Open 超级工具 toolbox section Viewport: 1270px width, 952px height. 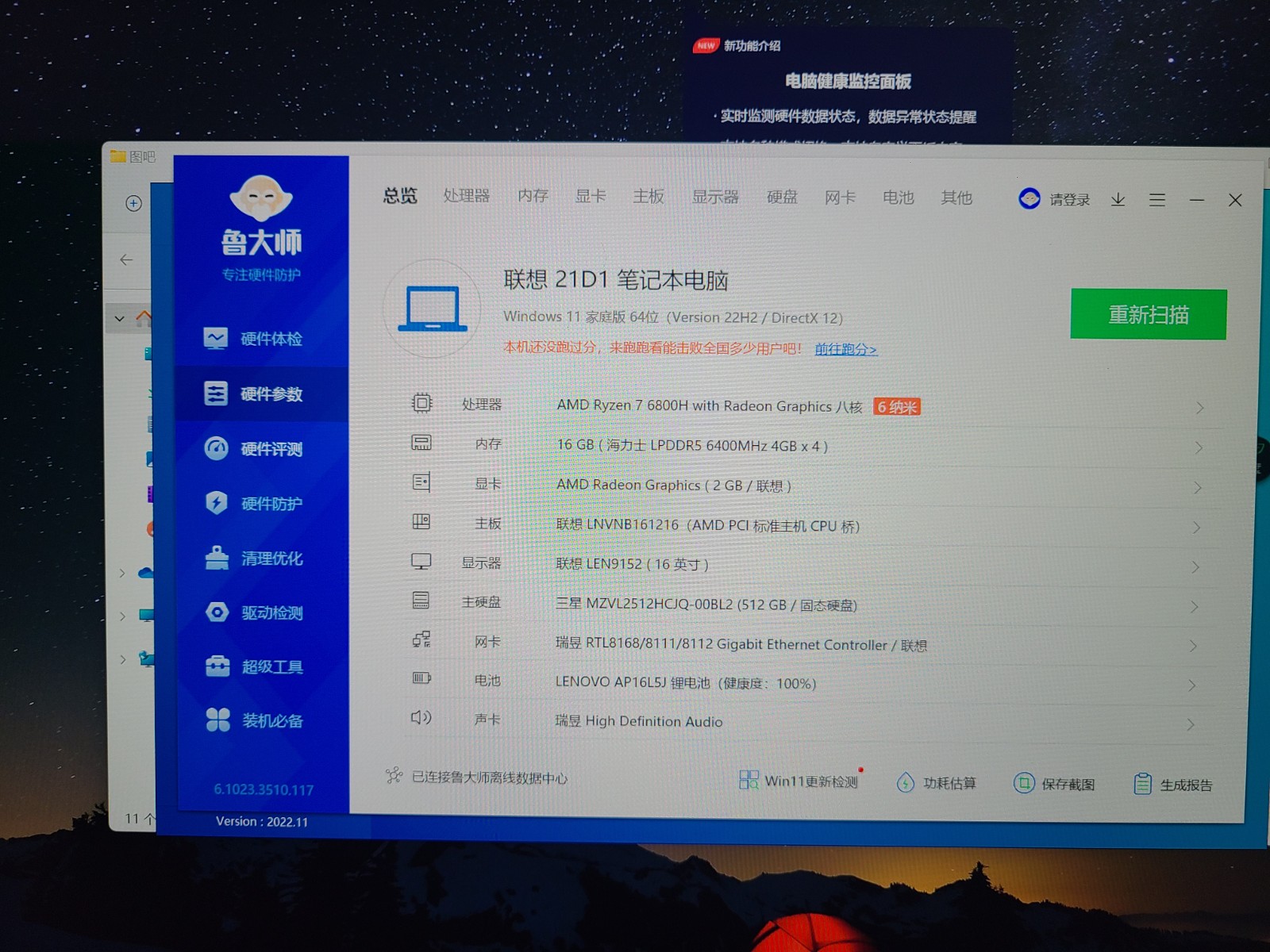pyautogui.click(x=253, y=667)
